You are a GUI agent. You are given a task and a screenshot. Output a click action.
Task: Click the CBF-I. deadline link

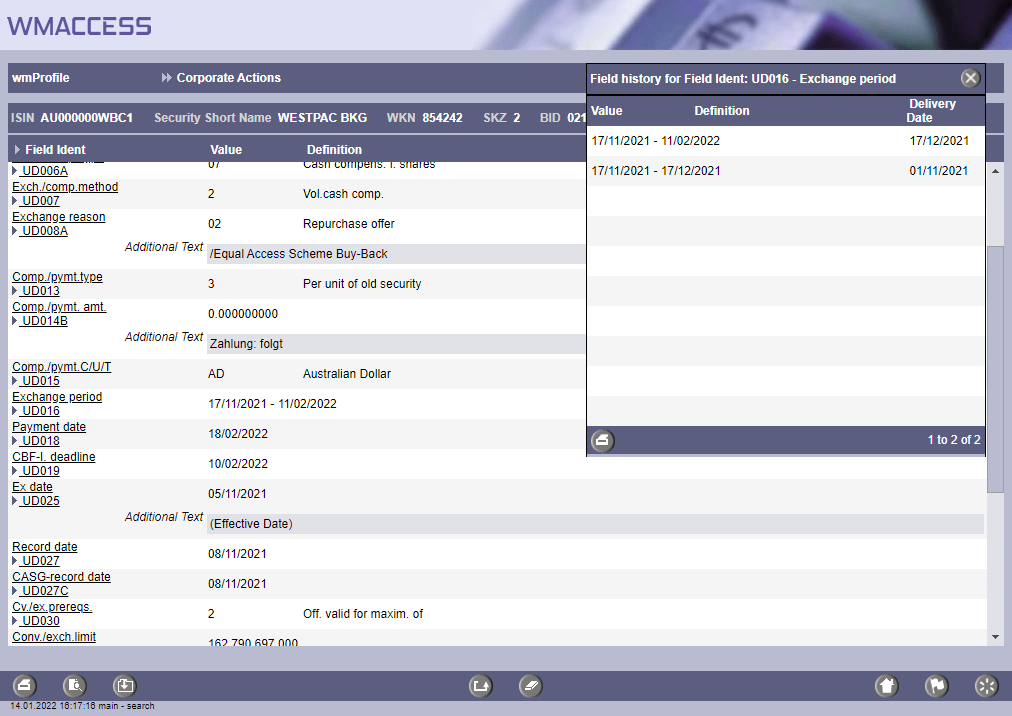[53, 457]
